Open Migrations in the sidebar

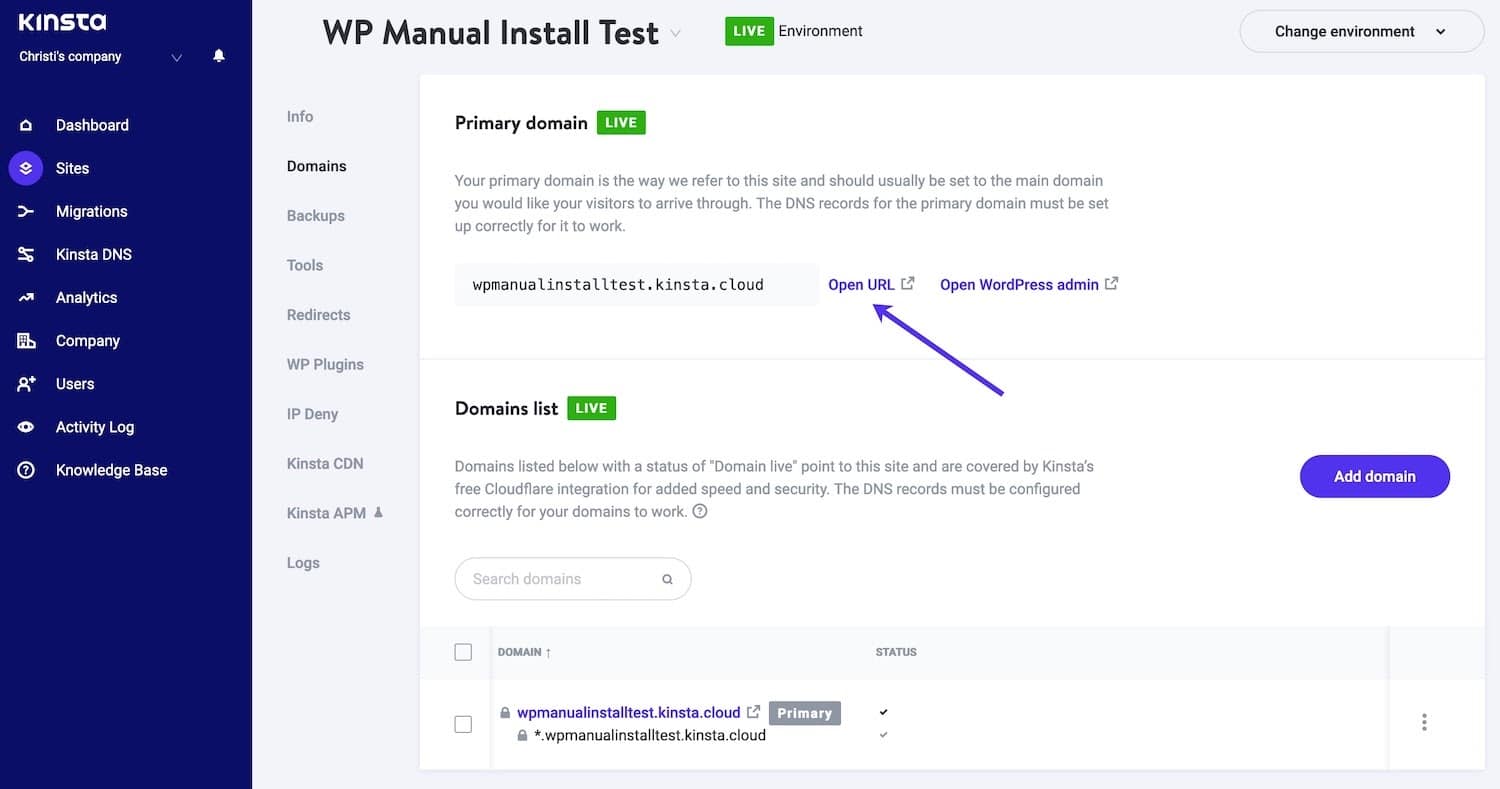91,211
